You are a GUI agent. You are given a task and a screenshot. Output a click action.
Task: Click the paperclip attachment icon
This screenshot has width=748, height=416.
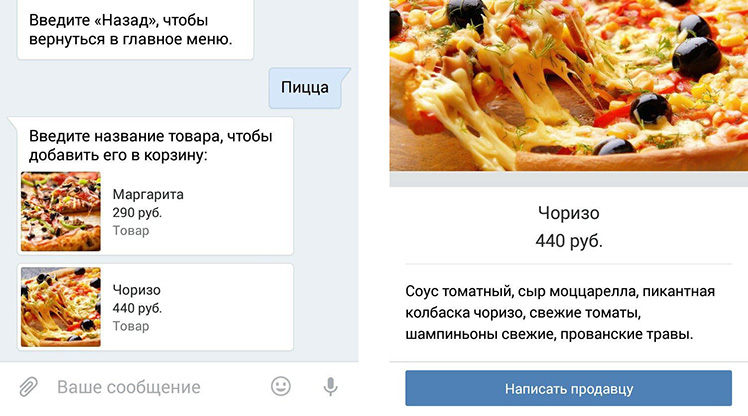coord(28,386)
